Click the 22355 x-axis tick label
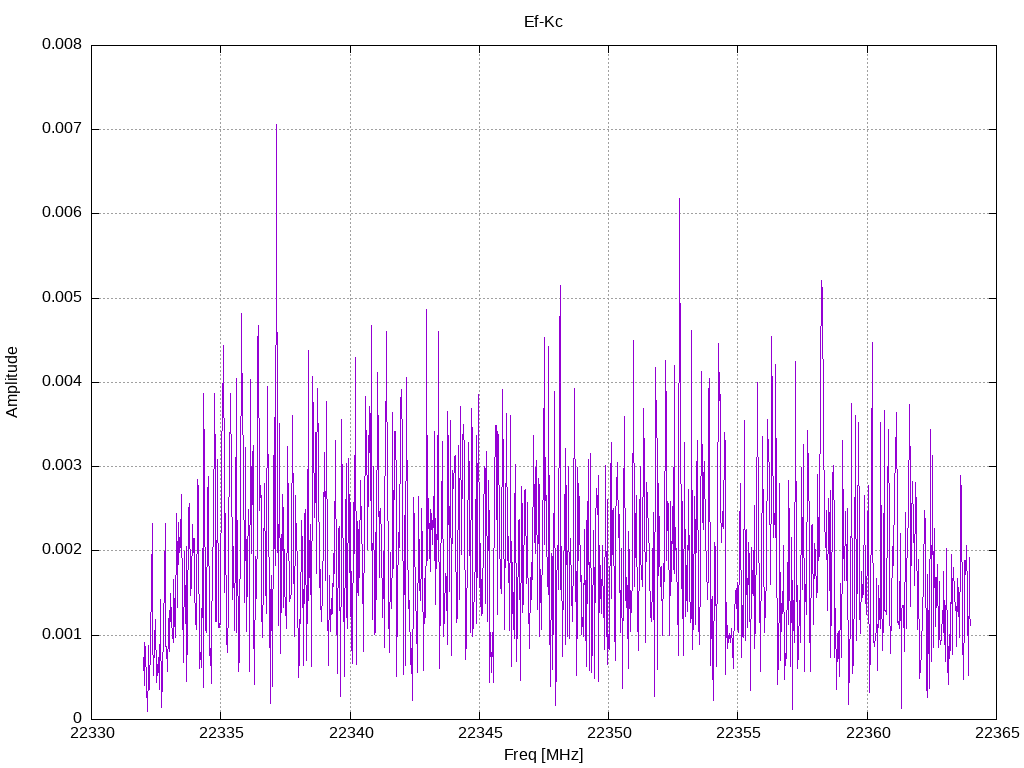This screenshot has width=1024, height=768. tap(738, 733)
